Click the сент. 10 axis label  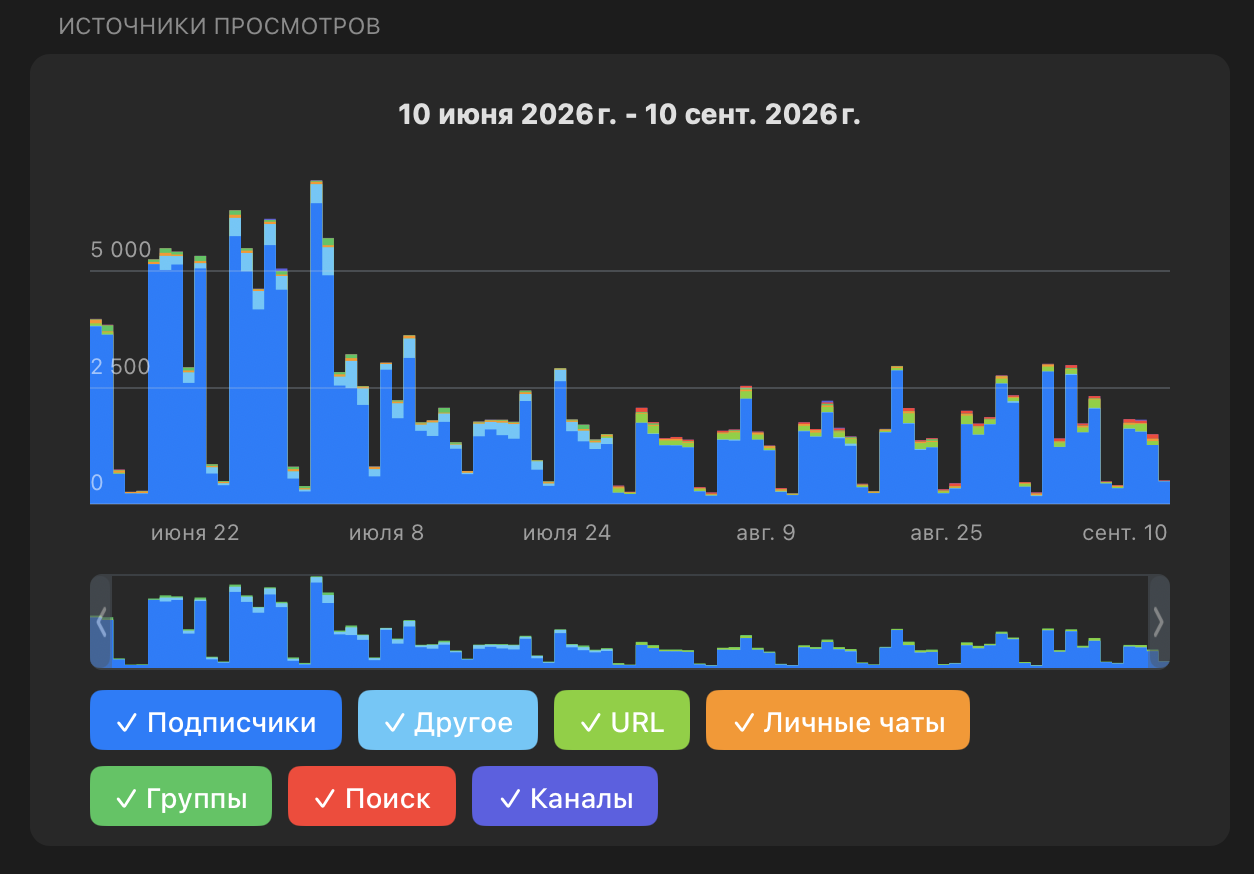1125,532
